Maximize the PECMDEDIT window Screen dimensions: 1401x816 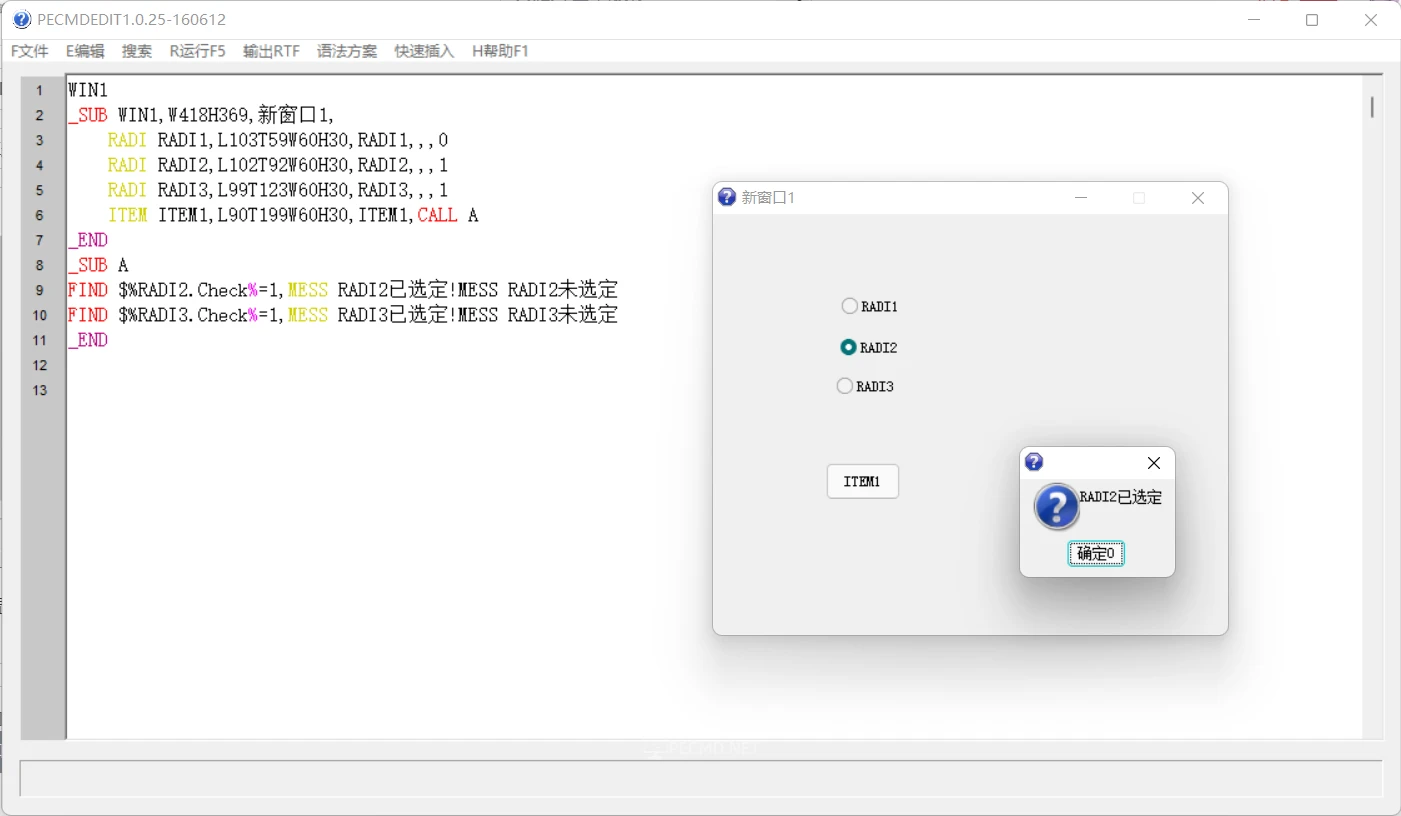click(1312, 20)
